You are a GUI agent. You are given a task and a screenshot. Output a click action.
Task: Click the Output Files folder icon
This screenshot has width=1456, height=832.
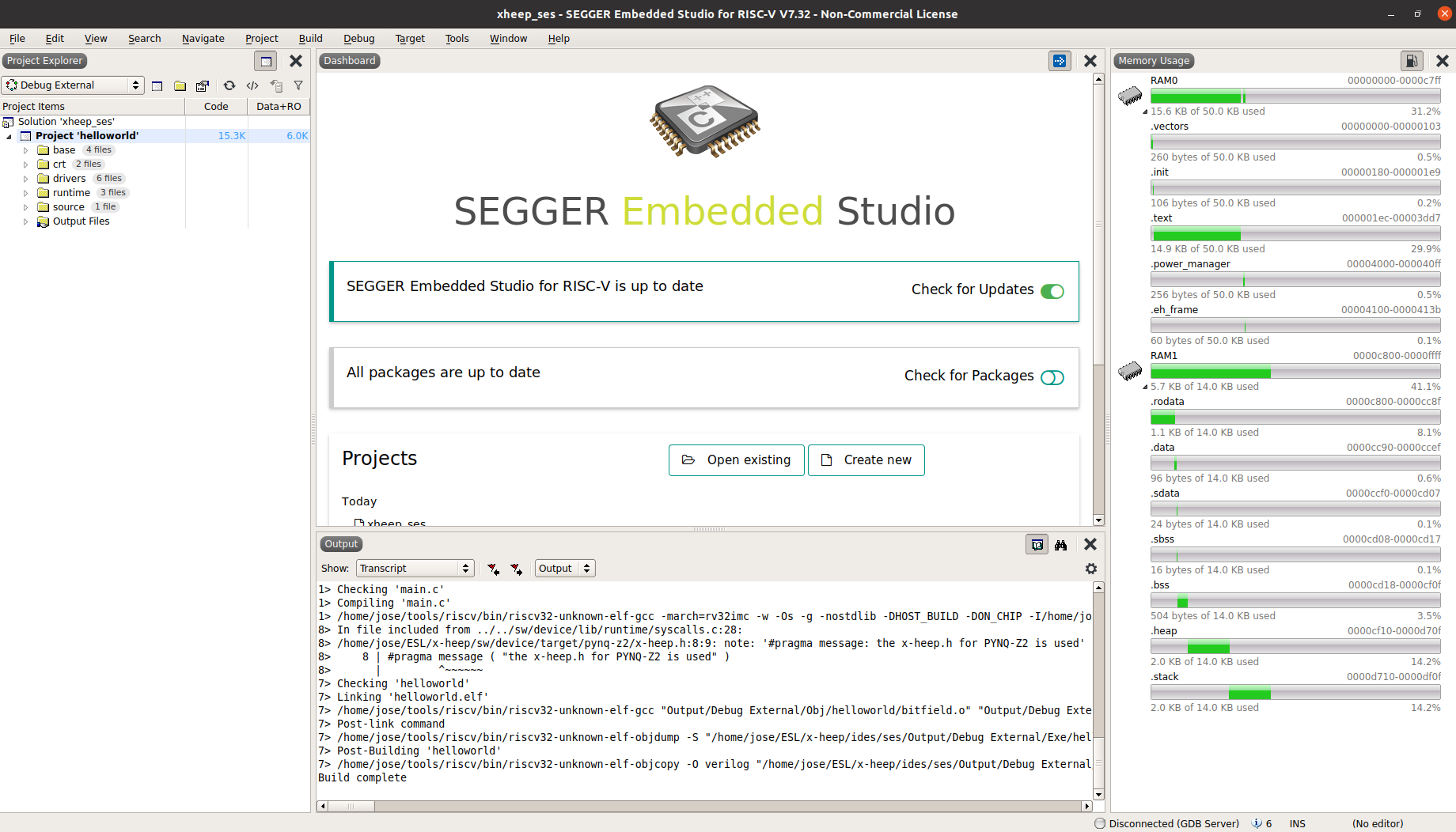click(44, 221)
